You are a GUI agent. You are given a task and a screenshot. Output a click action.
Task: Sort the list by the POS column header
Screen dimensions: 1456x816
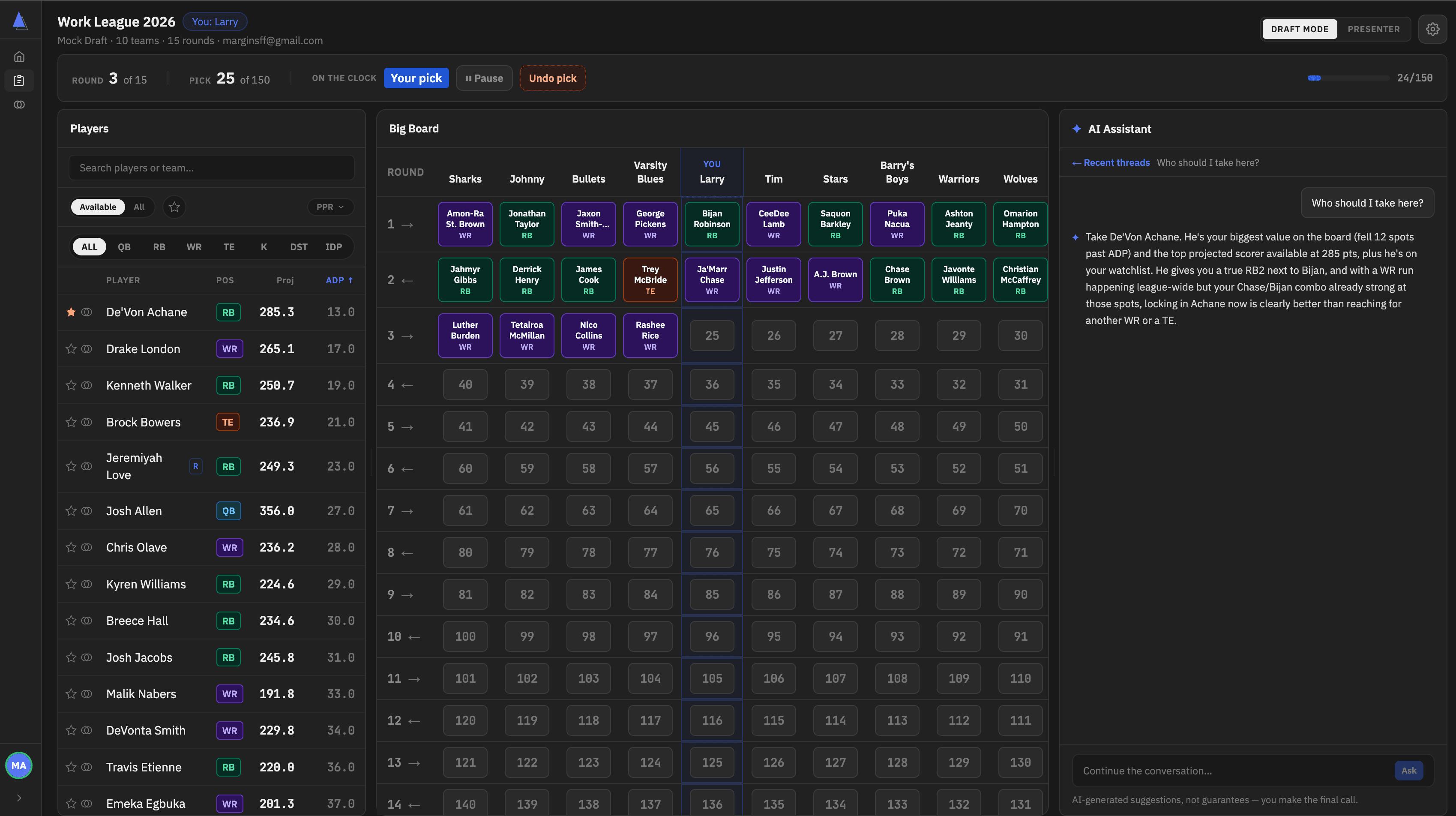tap(225, 280)
